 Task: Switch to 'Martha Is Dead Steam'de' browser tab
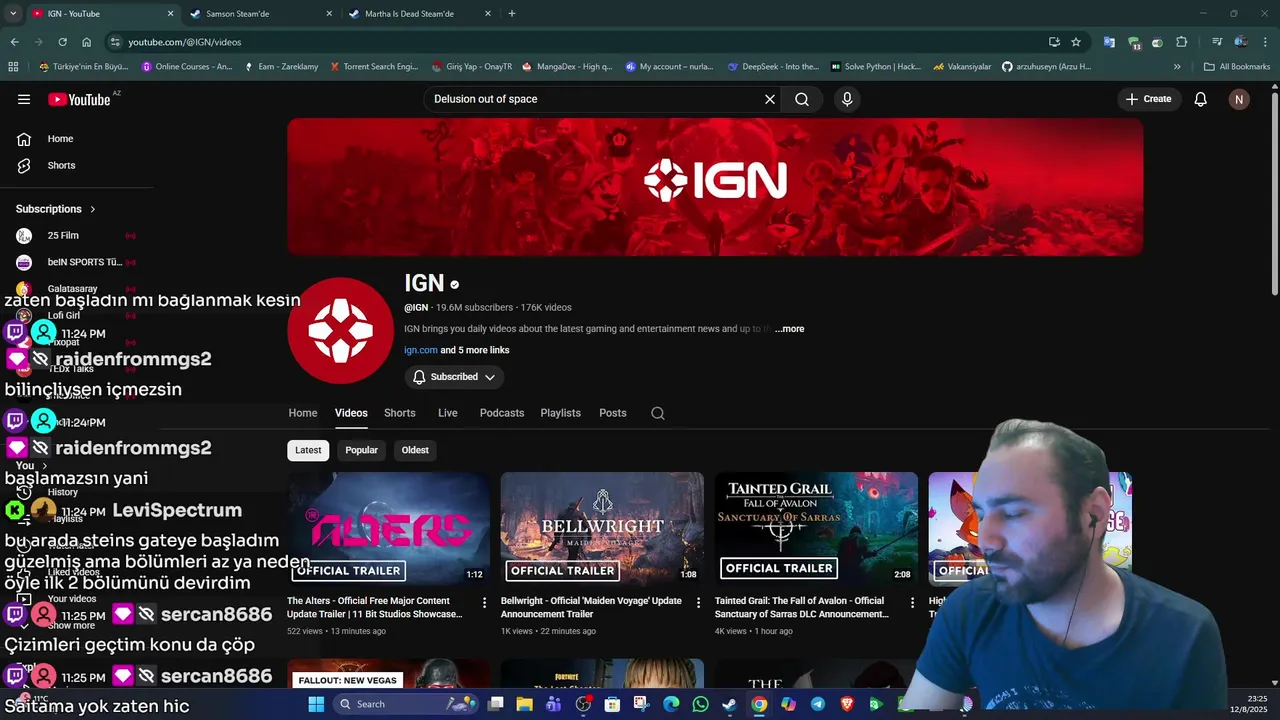click(x=420, y=14)
